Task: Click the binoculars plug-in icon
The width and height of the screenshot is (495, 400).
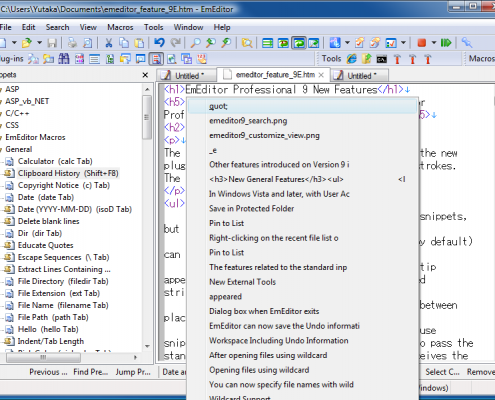Action: point(64,59)
